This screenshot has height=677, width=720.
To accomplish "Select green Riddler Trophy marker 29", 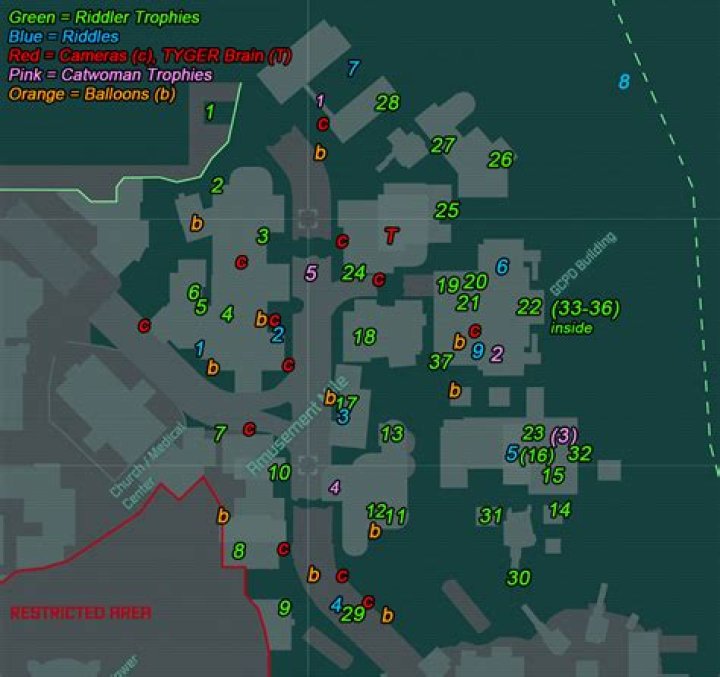I will pos(353,614).
